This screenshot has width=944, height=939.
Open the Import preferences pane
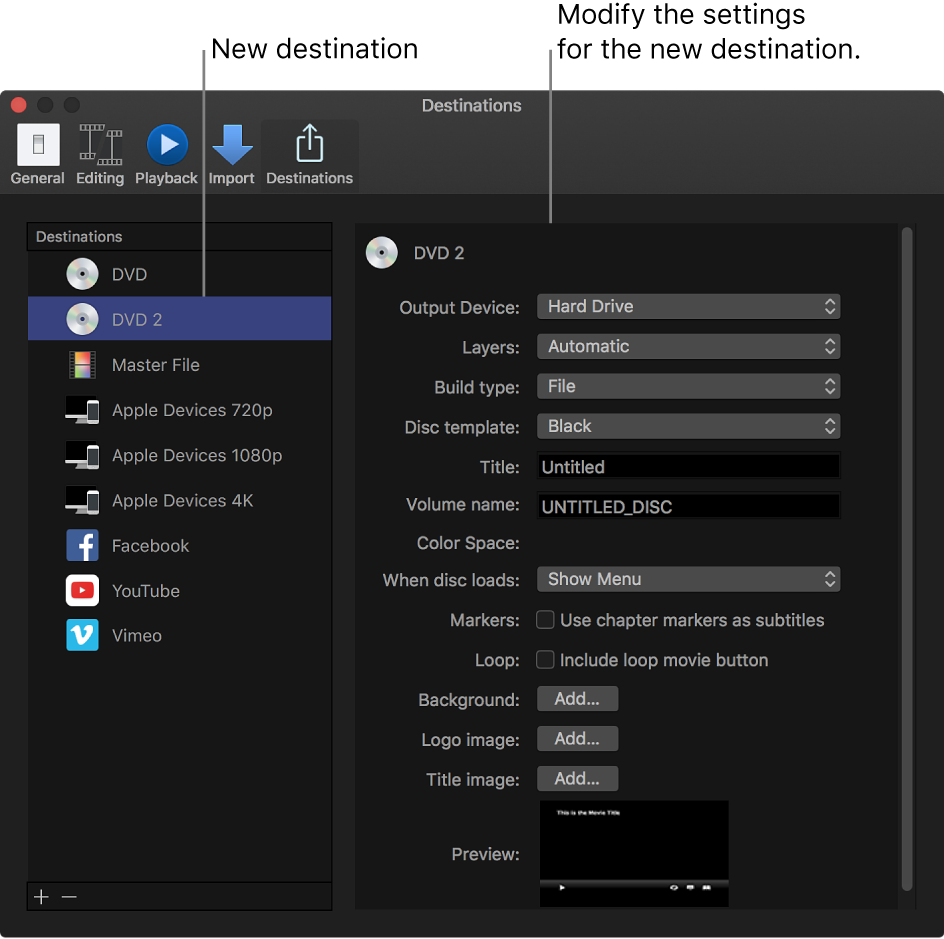(x=231, y=155)
